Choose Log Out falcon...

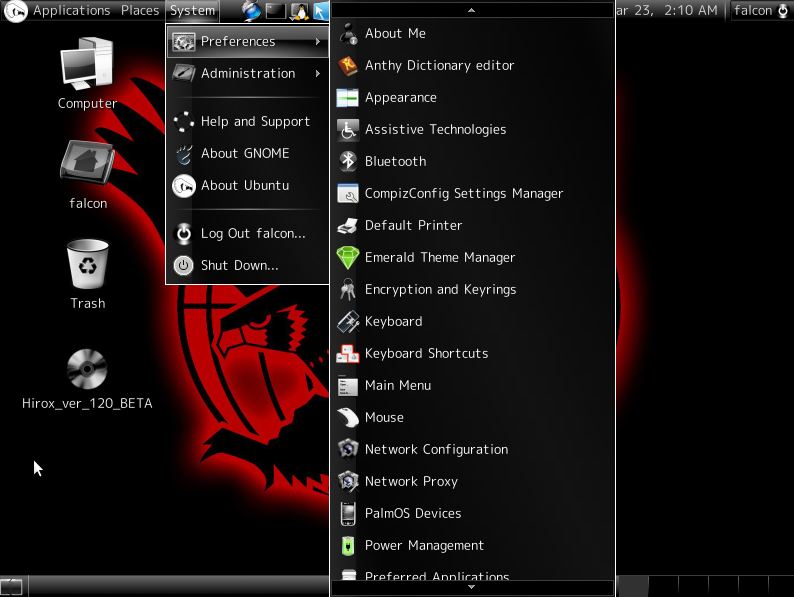coord(248,233)
